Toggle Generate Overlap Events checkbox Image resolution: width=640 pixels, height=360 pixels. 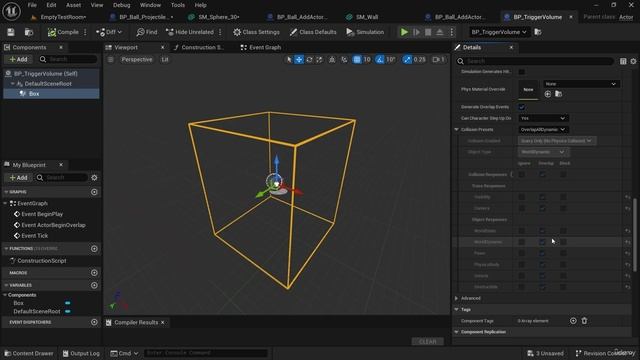click(x=522, y=107)
